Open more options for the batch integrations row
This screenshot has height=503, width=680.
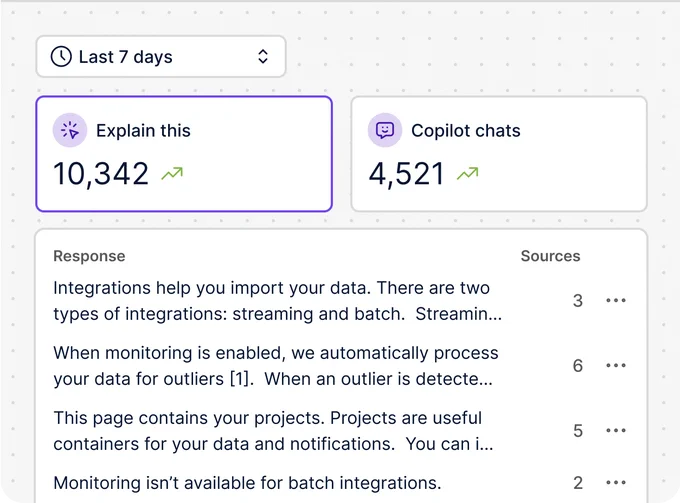616,482
